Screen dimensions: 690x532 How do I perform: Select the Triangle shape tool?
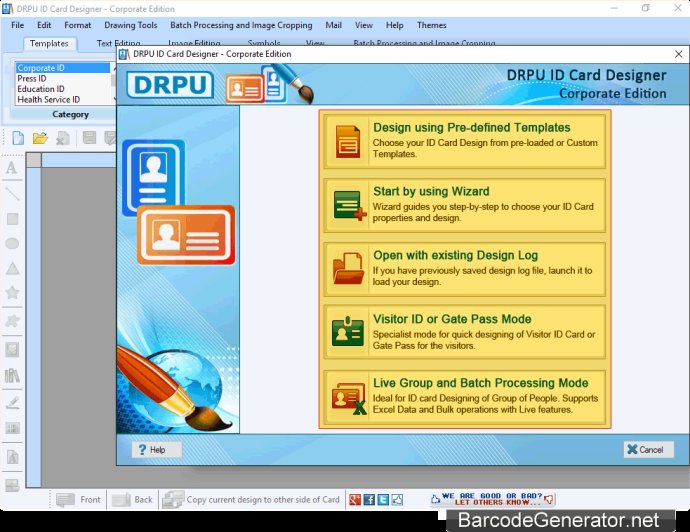(12, 268)
